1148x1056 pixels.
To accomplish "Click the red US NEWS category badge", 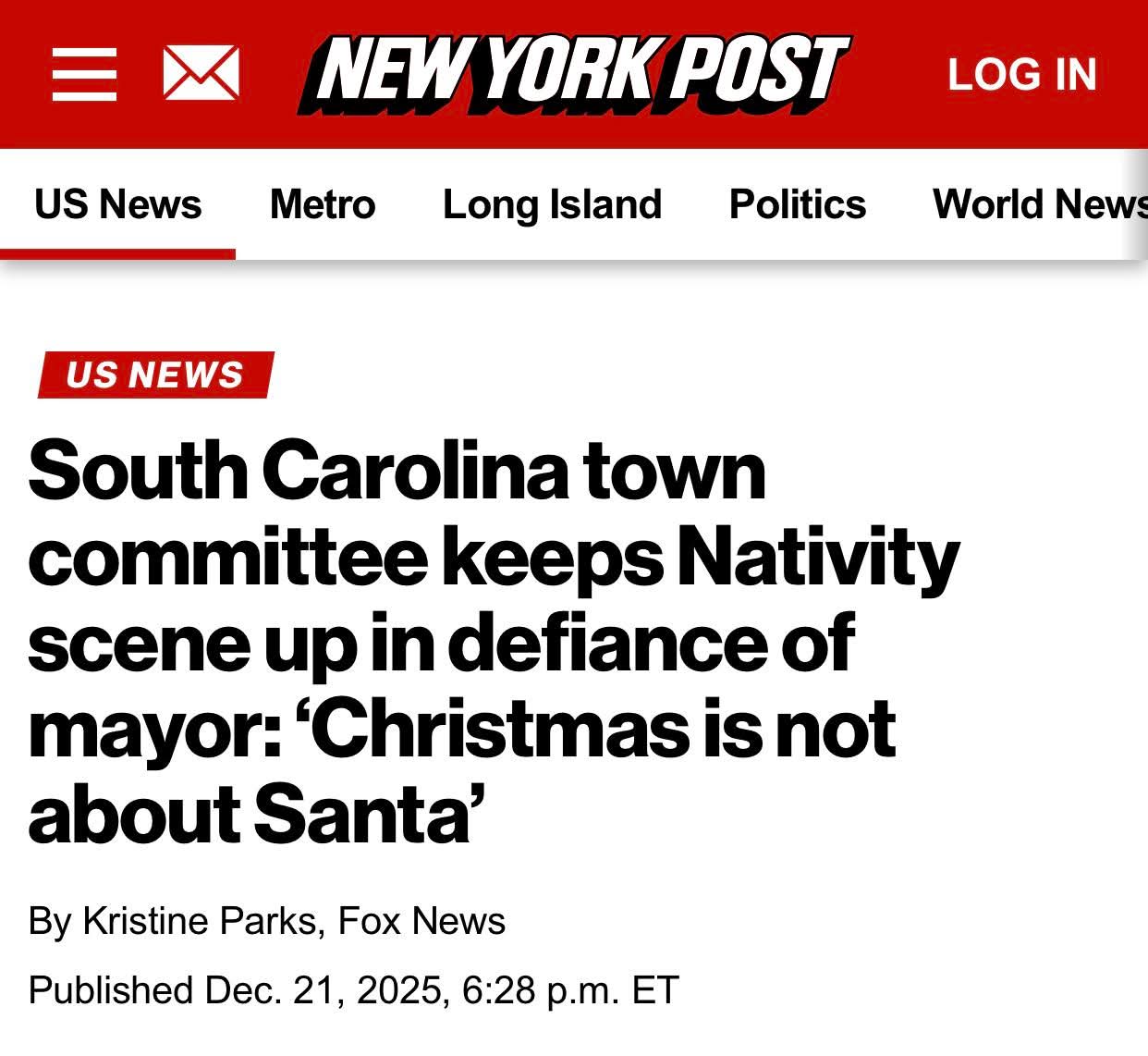I will pos(155,375).
